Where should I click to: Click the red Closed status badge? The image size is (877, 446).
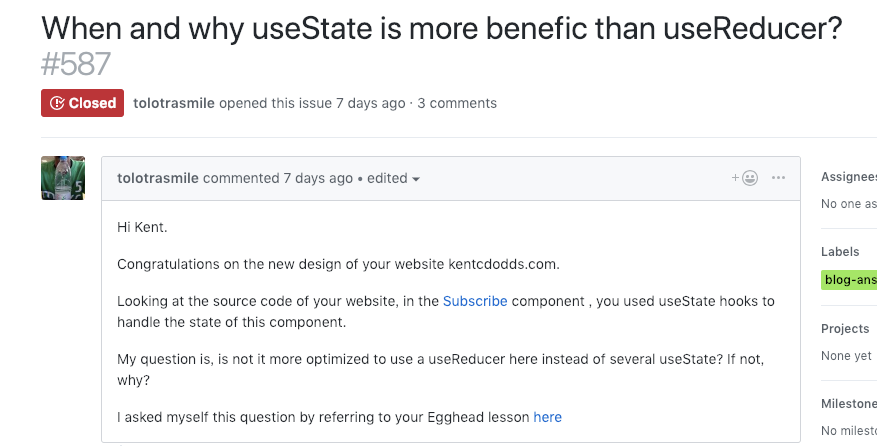(82, 103)
